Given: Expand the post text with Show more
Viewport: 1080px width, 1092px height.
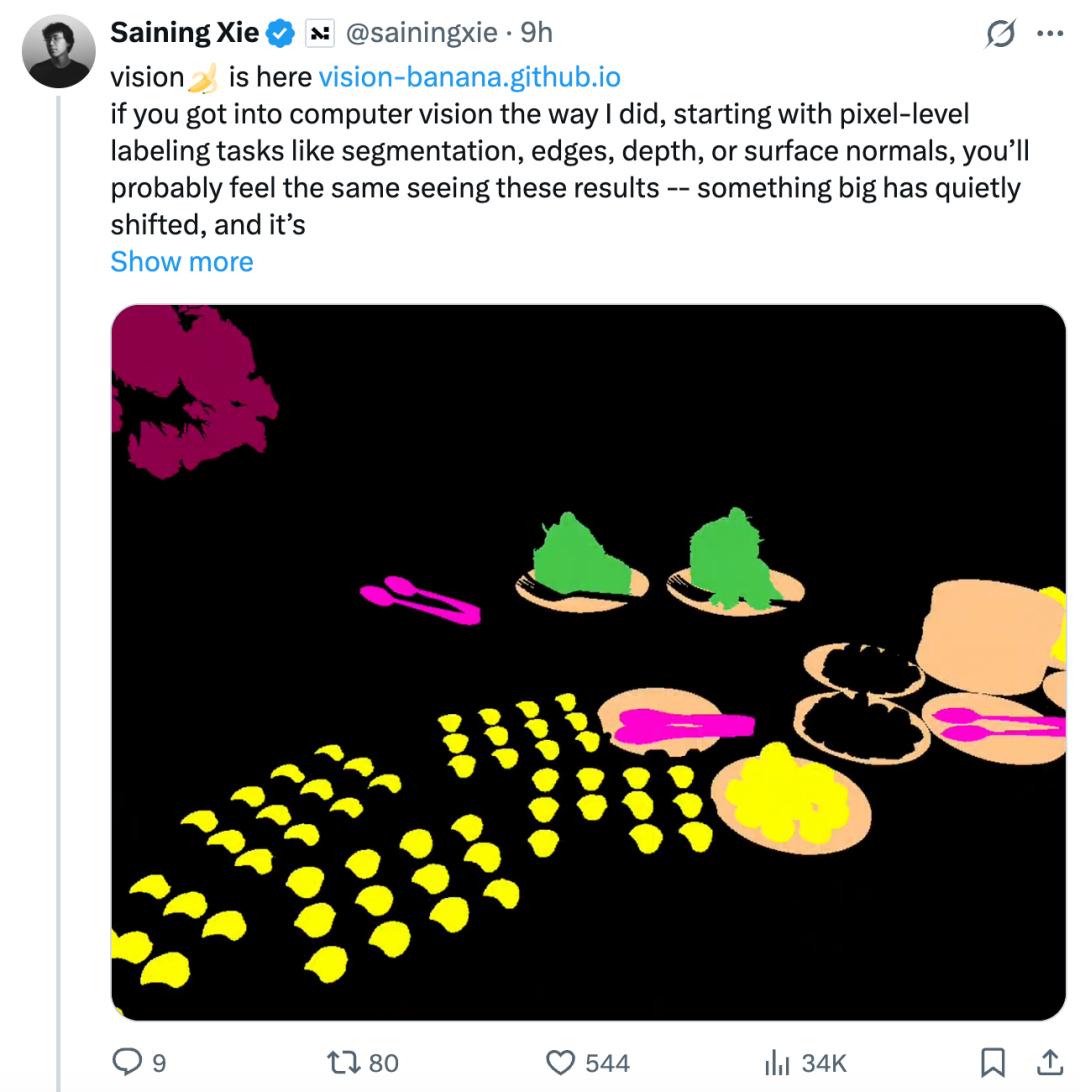Looking at the screenshot, I should coord(181,261).
